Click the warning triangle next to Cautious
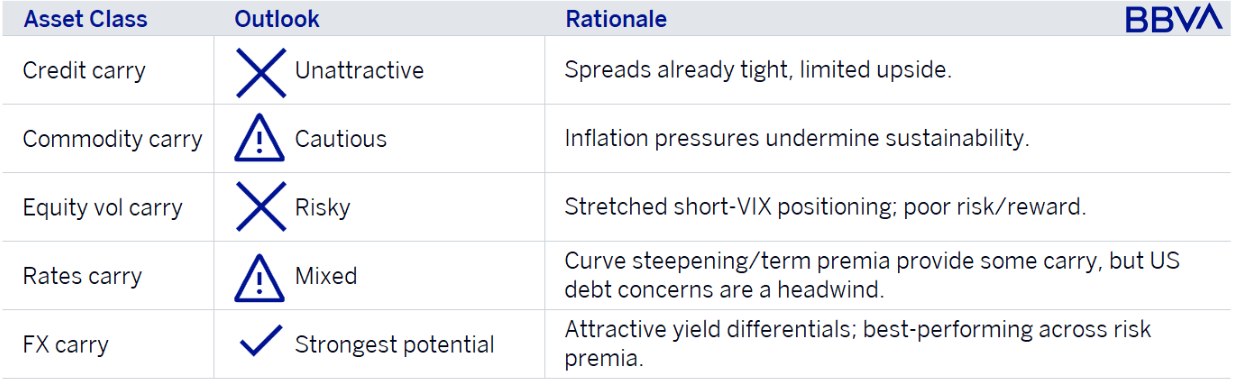The width and height of the screenshot is (1233, 381). click(260, 139)
